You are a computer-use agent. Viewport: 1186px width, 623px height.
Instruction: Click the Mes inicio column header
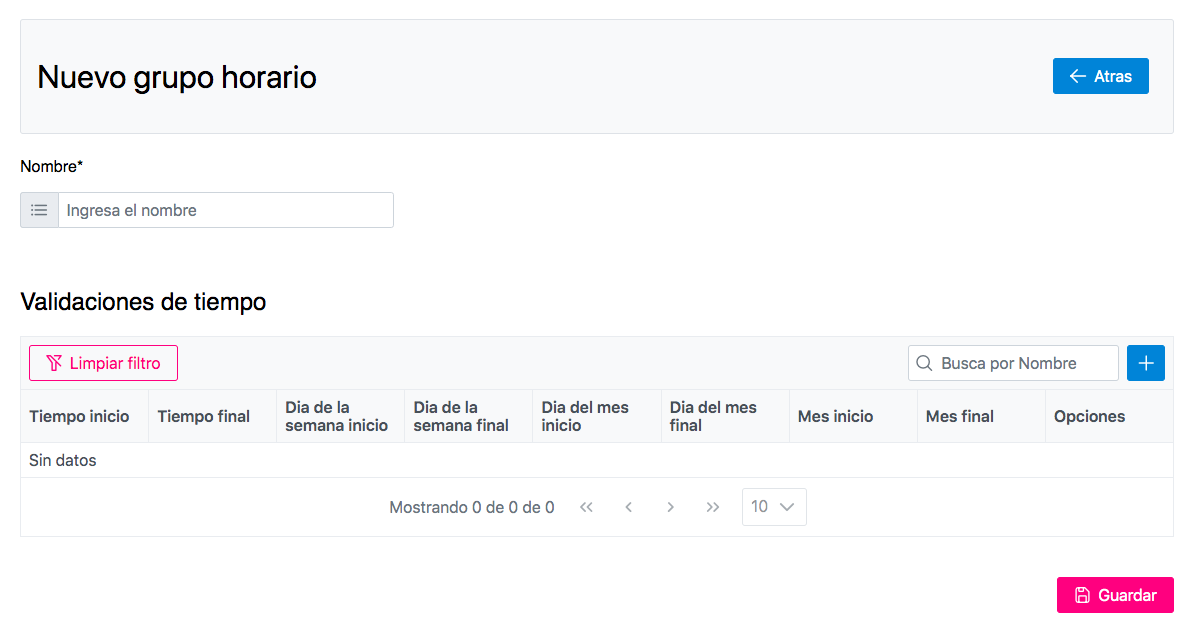(836, 416)
